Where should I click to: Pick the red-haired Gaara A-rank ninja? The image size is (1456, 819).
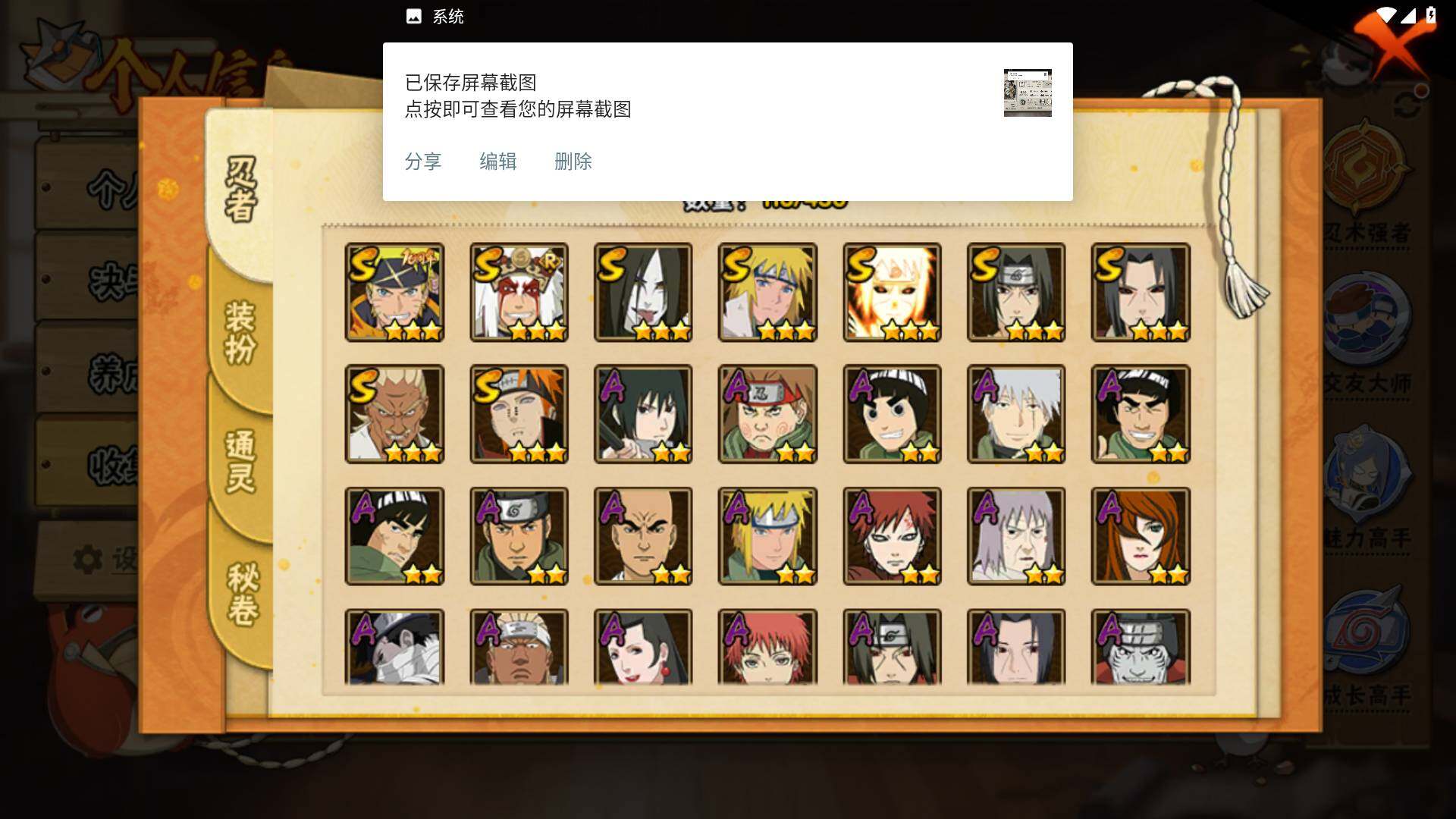pos(892,536)
